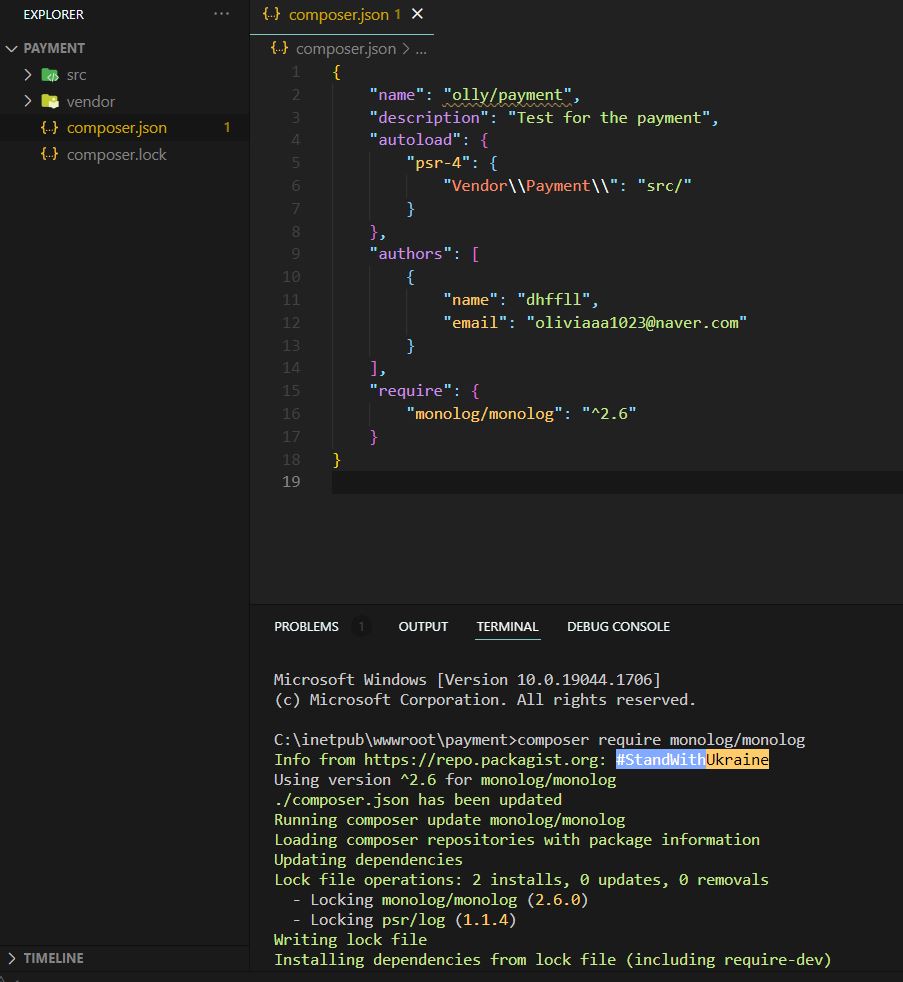Image resolution: width=903 pixels, height=982 pixels.
Task: Click the JSON icon beside composer.lock
Action: [x=49, y=153]
